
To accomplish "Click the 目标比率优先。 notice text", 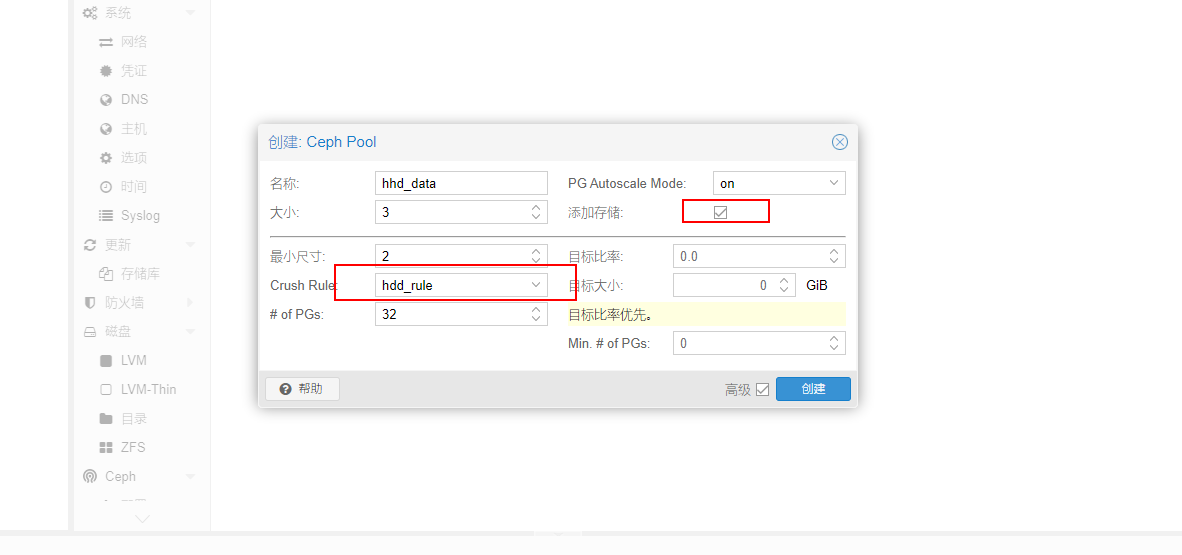I will tap(611, 314).
